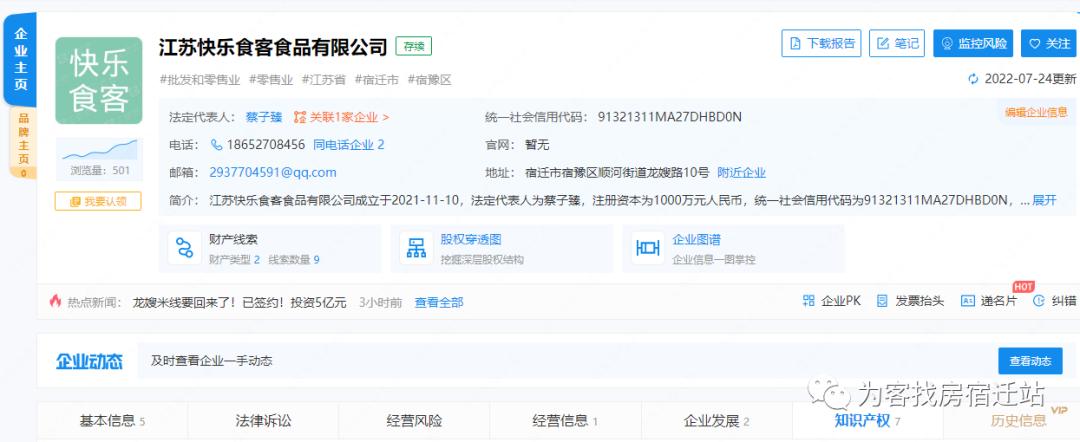The width and height of the screenshot is (1080, 442).
Task: Switch to 企业发展 tab
Action: click(716, 421)
